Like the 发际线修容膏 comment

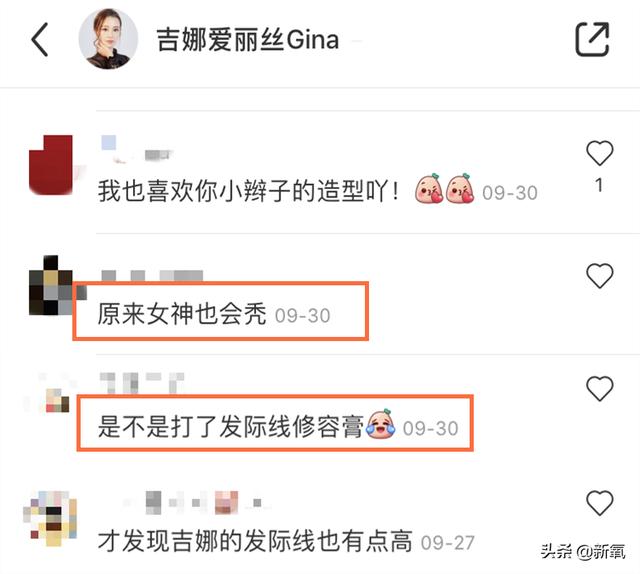(x=600, y=388)
